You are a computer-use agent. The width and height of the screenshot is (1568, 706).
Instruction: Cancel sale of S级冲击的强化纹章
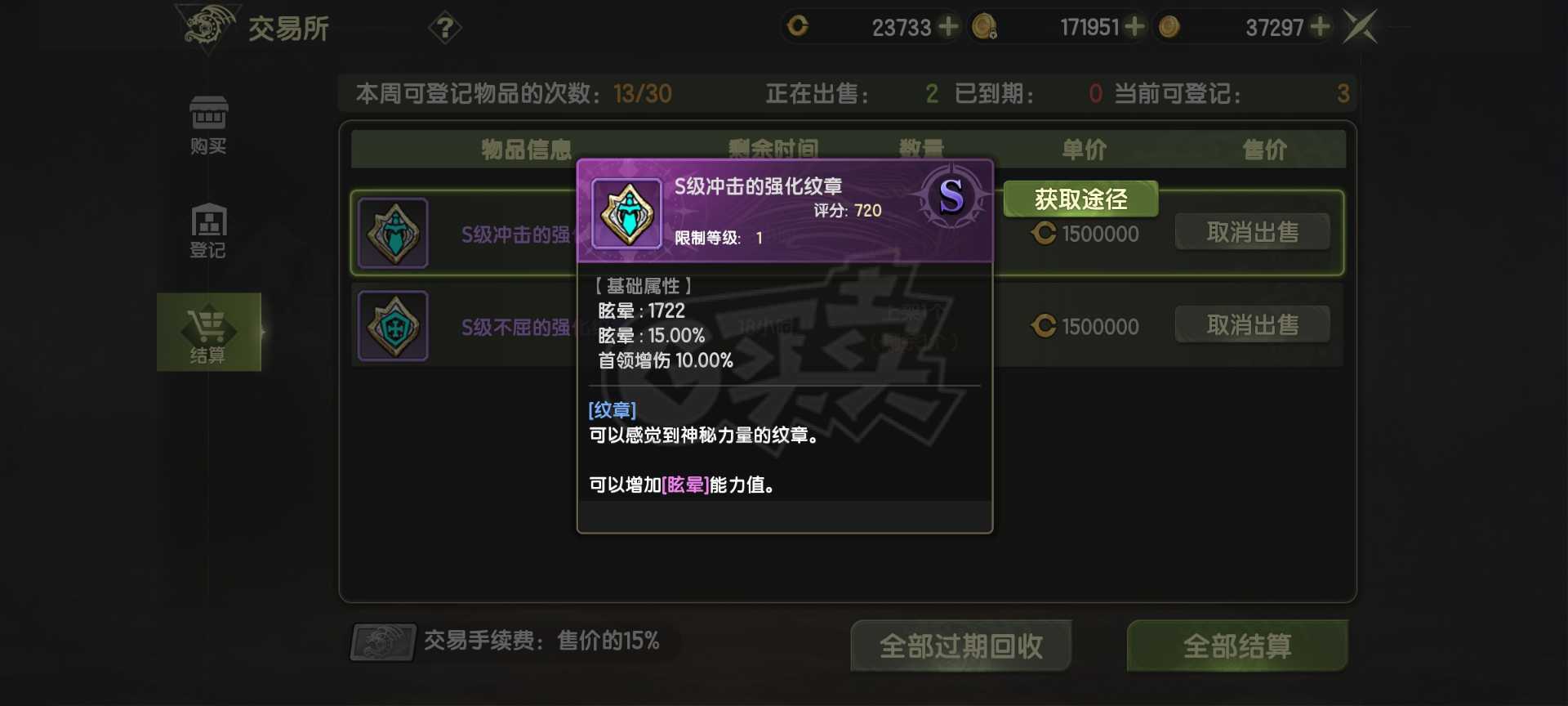pos(1253,233)
